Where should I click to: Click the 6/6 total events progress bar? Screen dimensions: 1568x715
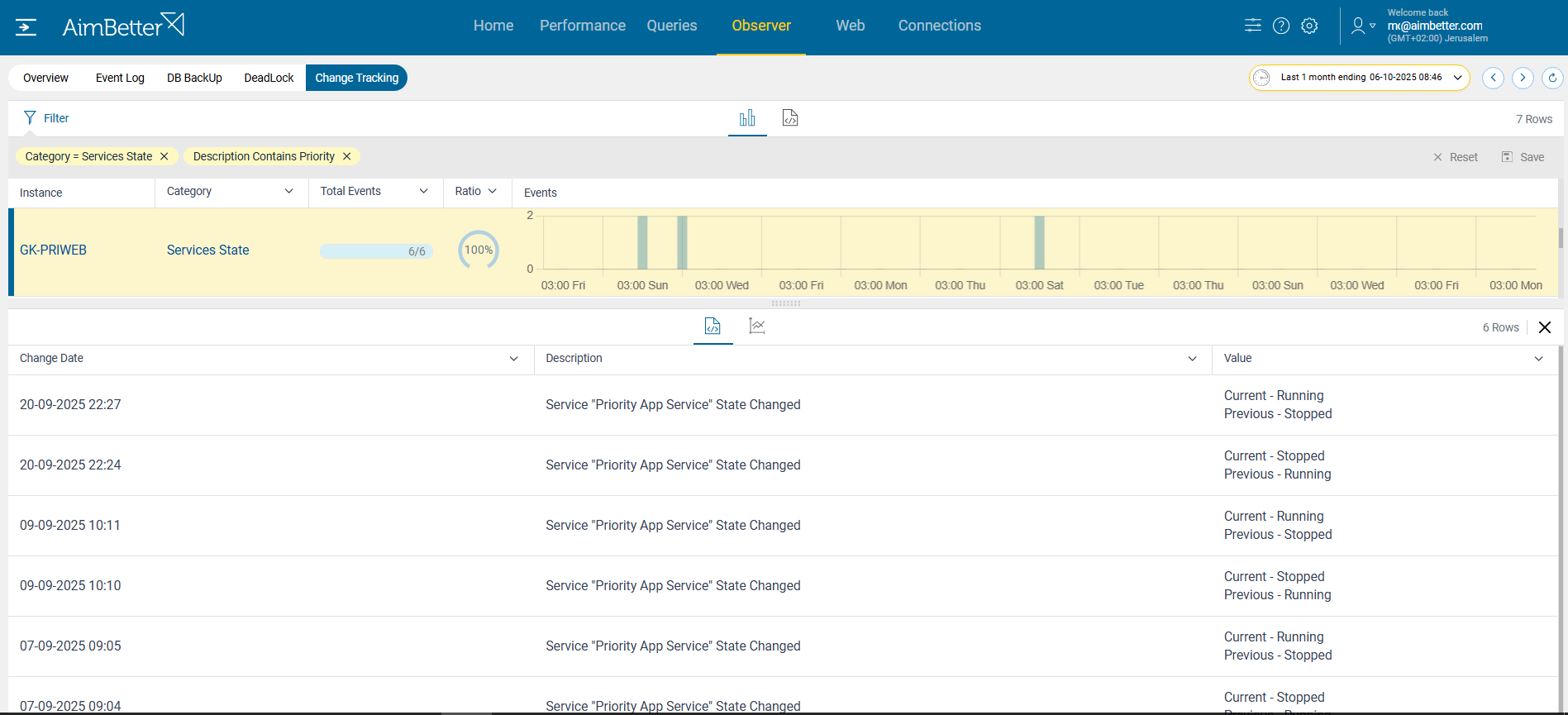376,251
